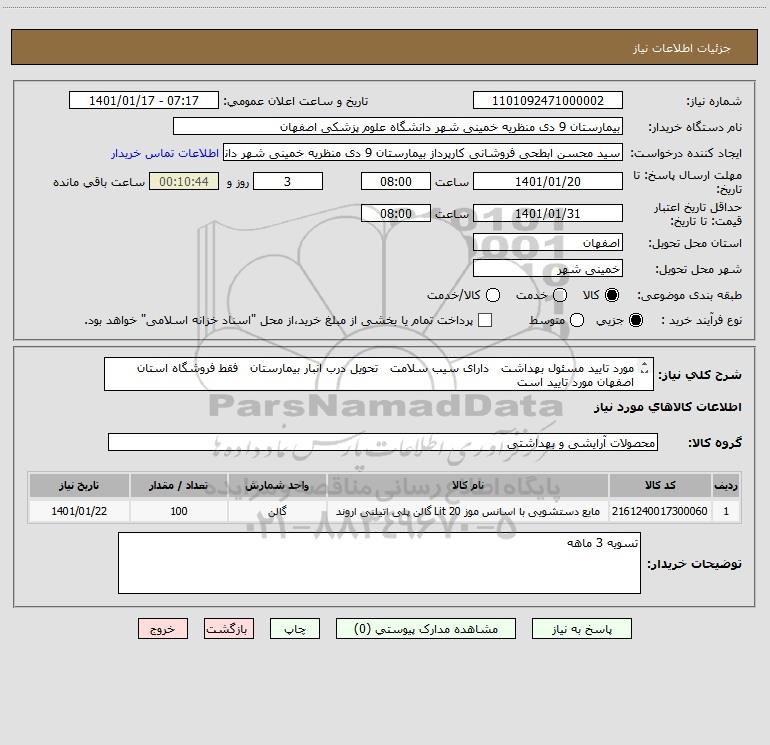Click the اطلاعات کالاهای مورد نیاز section title
The image size is (770, 745).
pos(668,407)
